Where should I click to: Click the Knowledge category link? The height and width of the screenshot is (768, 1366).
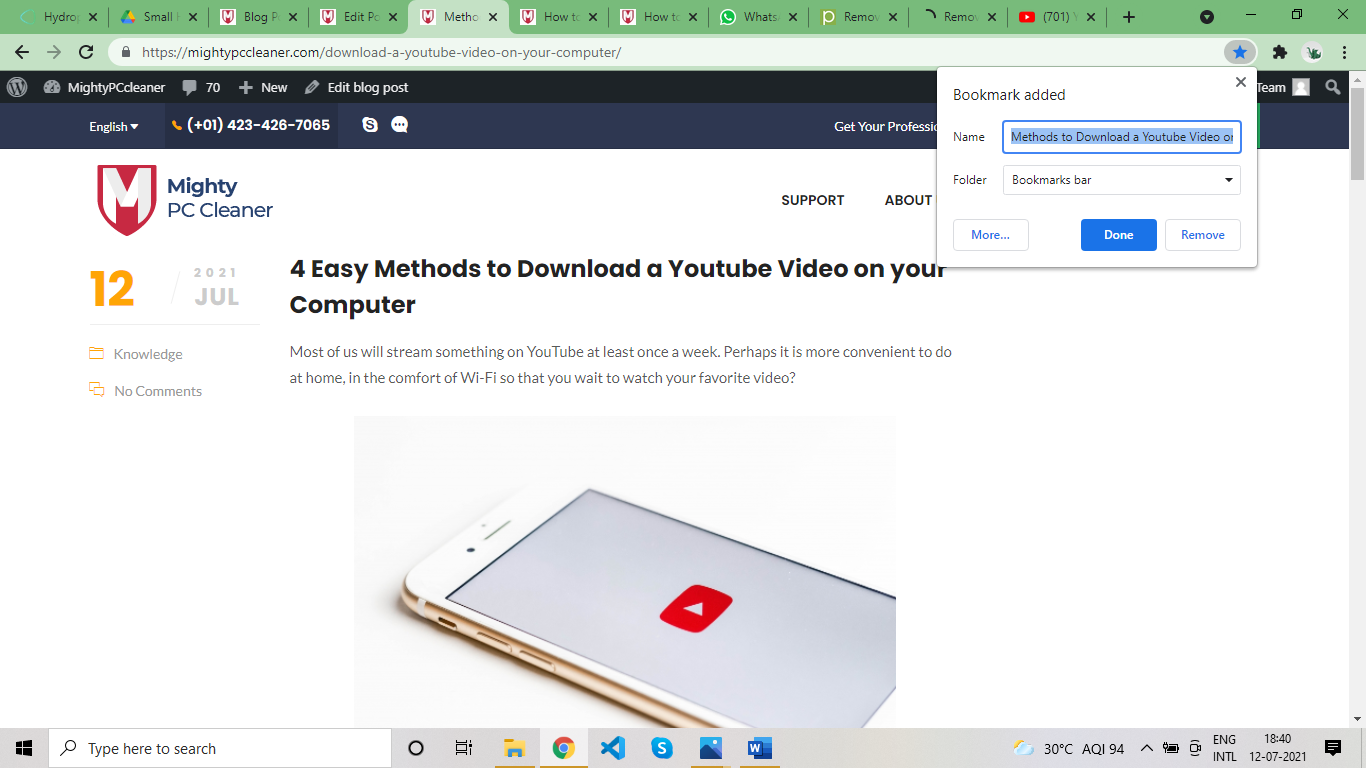[x=148, y=354]
